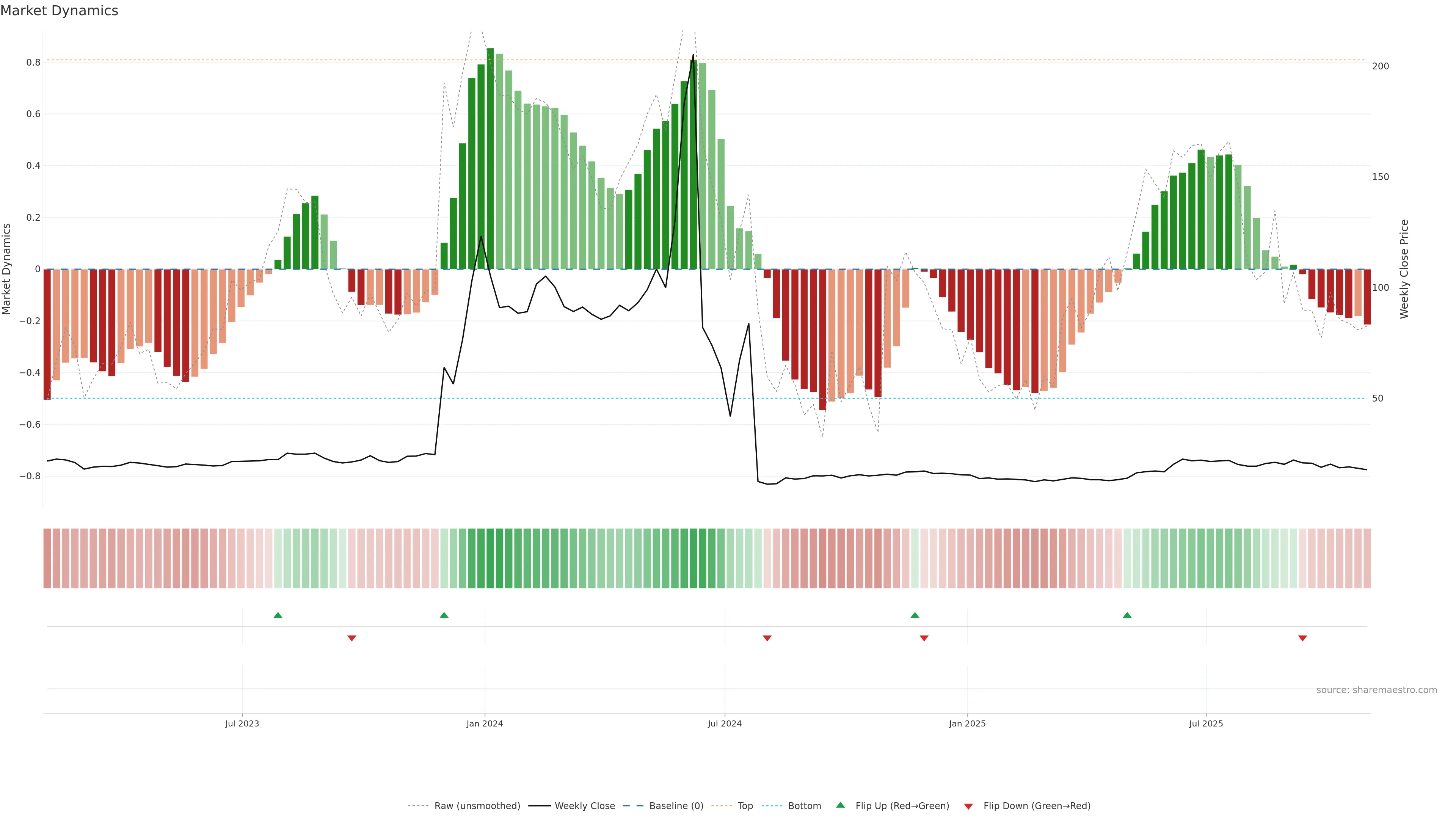Screen dimensions: 1456x819
Task: Click the Flip Down red triangle legend icon
Action: [968, 806]
